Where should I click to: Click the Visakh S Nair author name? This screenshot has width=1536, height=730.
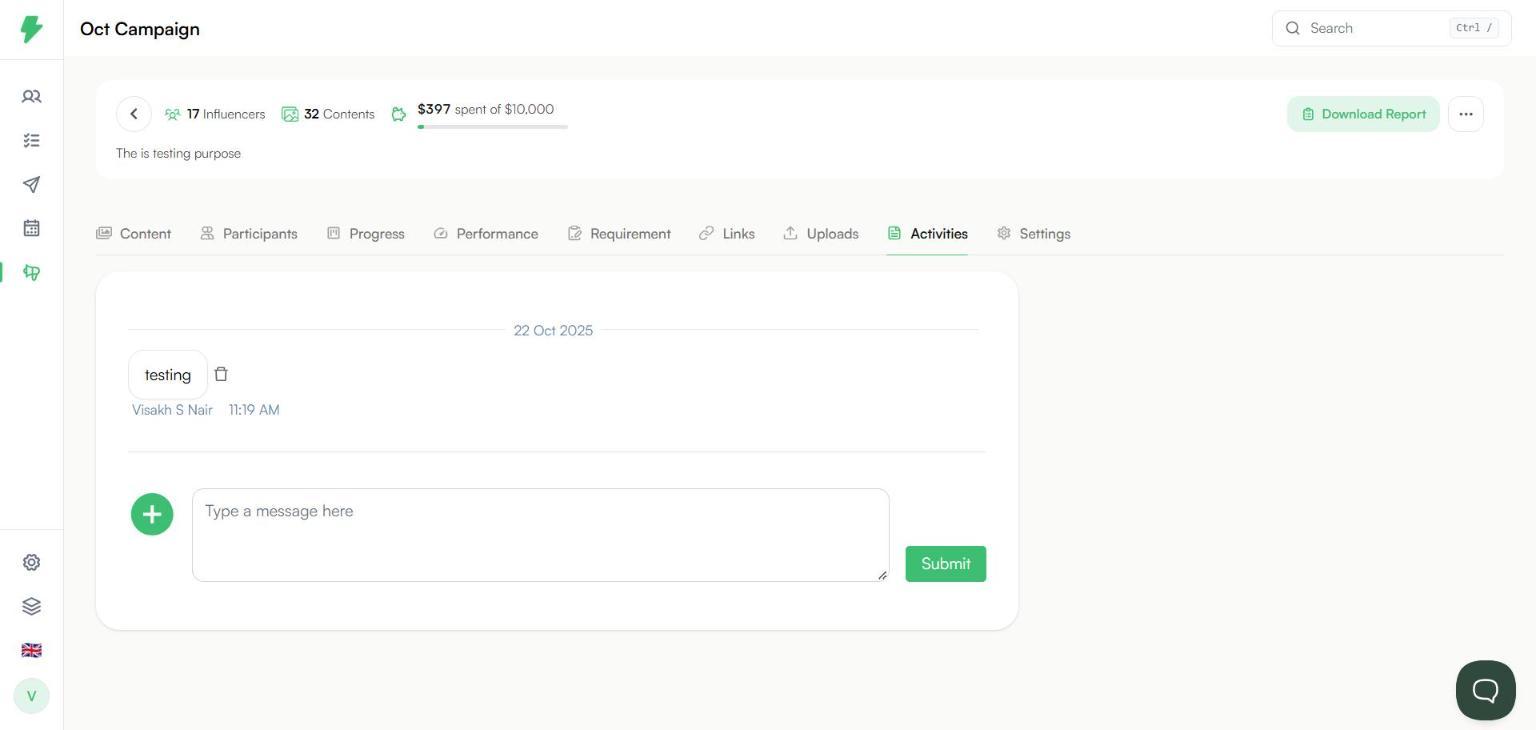click(x=172, y=410)
